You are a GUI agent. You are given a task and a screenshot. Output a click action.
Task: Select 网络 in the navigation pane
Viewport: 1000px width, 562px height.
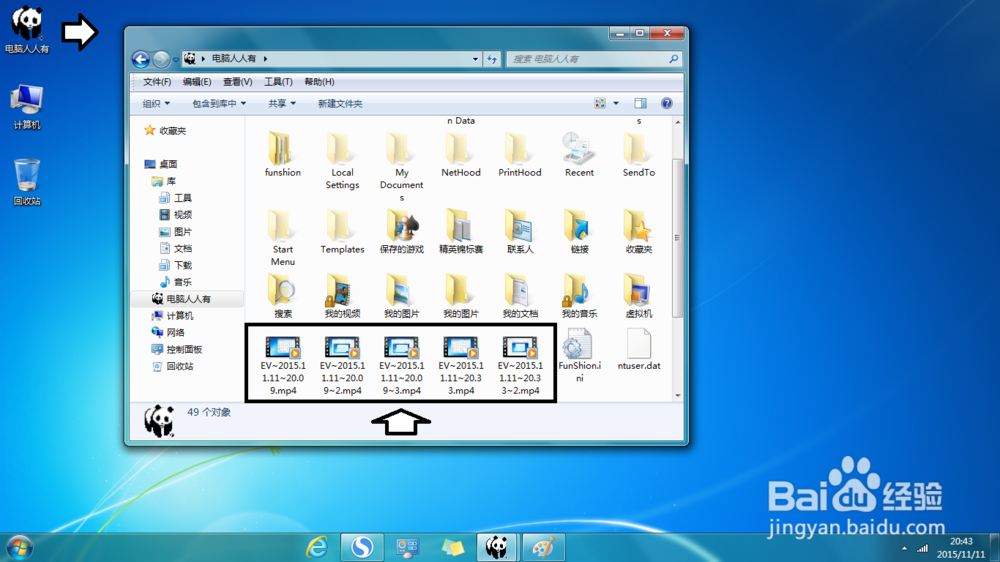168,332
